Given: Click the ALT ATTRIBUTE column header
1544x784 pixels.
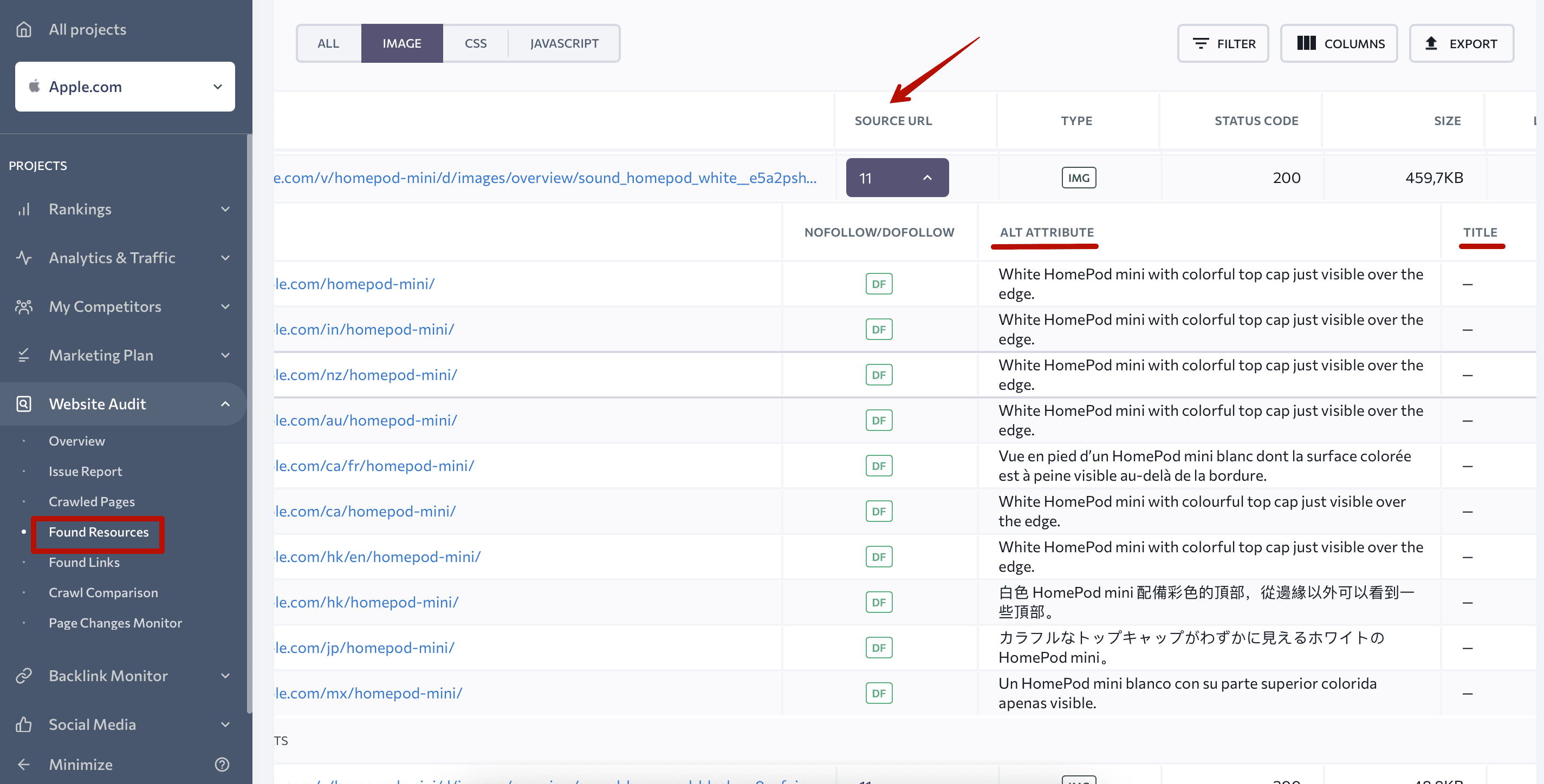Looking at the screenshot, I should coord(1047,232).
